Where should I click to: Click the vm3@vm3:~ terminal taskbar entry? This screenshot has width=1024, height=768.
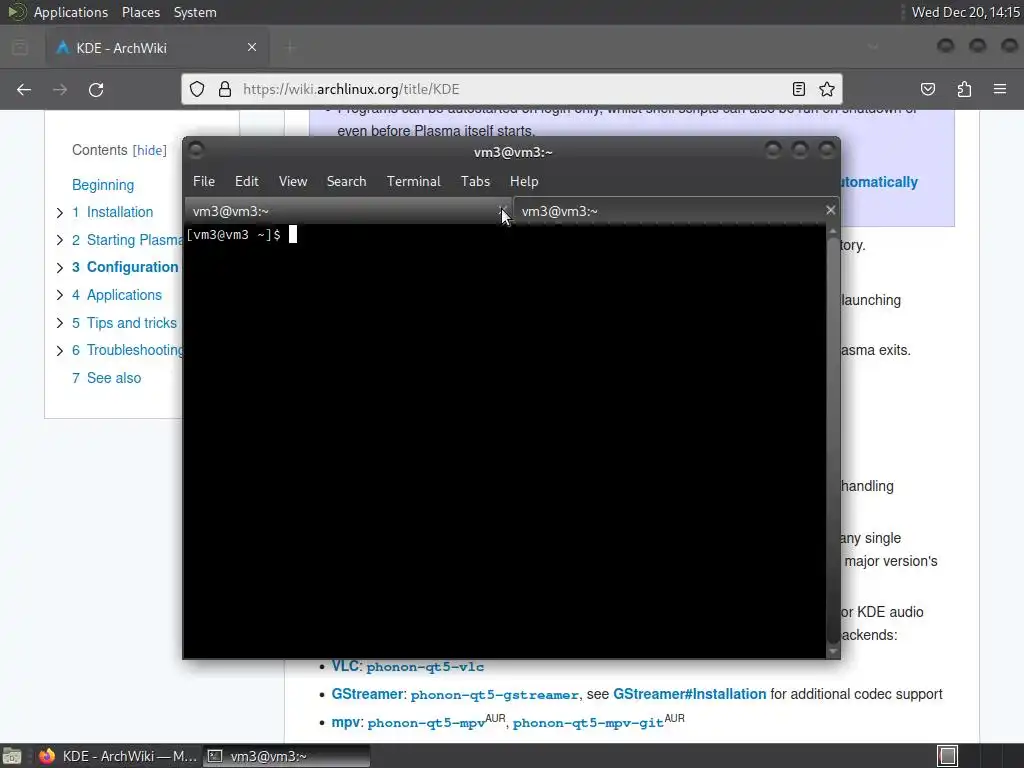(x=287, y=756)
